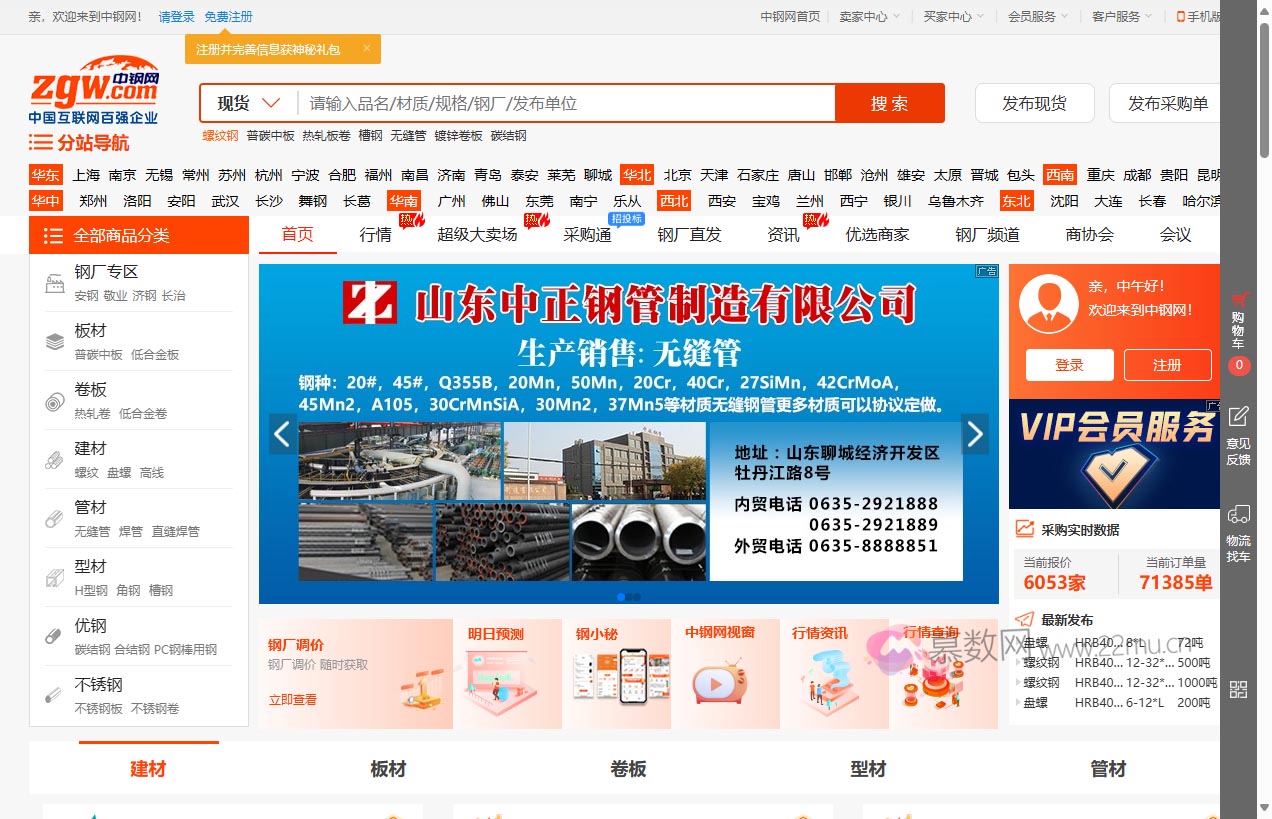Click the 发布现货 button
Image resolution: width=1272 pixels, height=819 pixels.
pos(1034,103)
